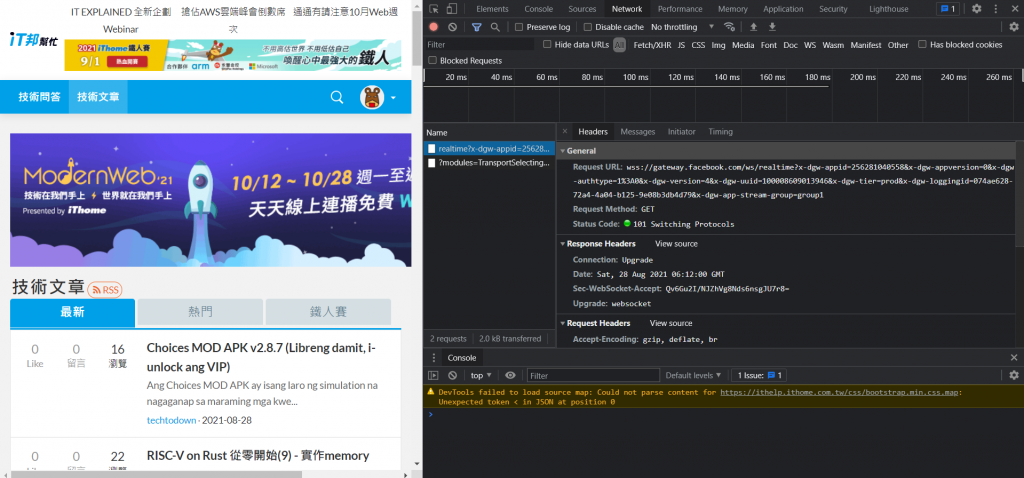
Task: Clear the network log
Action: (x=453, y=27)
